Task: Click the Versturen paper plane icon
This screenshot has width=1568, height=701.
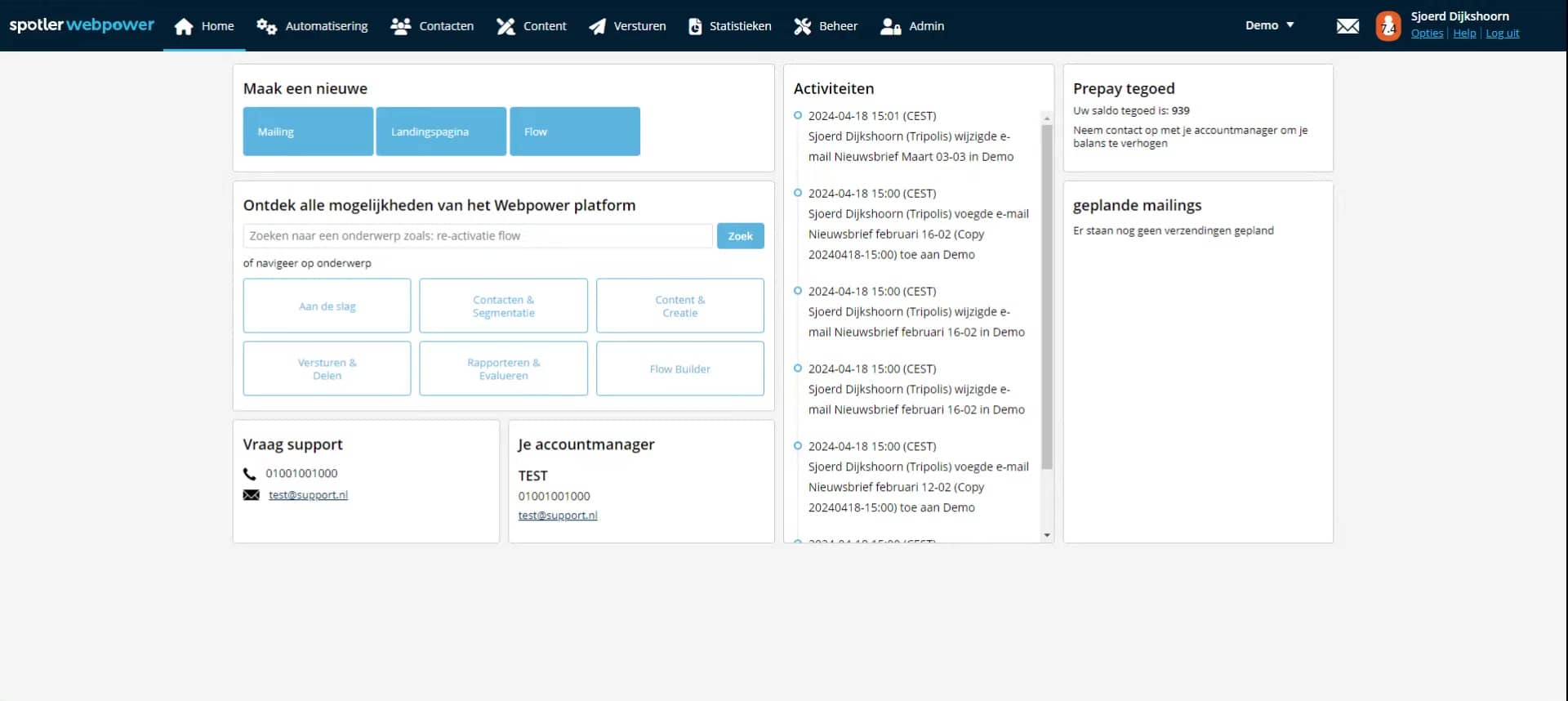Action: click(598, 26)
